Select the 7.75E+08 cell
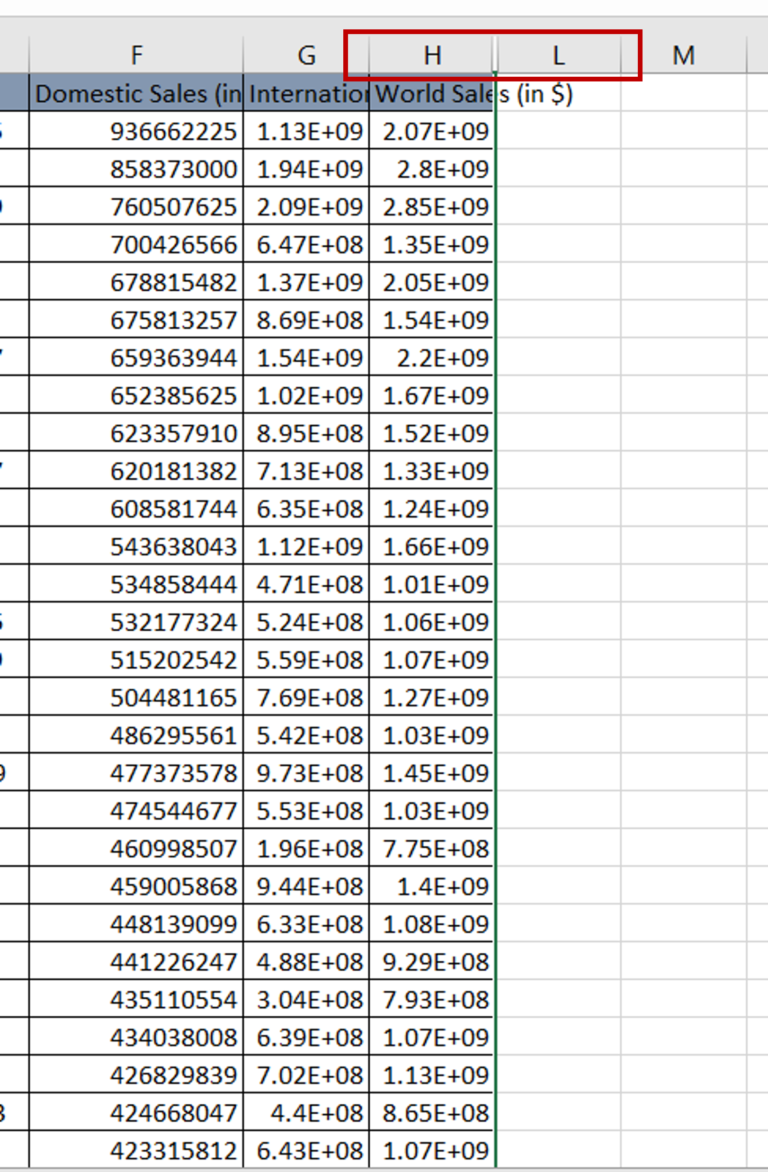 pos(432,848)
